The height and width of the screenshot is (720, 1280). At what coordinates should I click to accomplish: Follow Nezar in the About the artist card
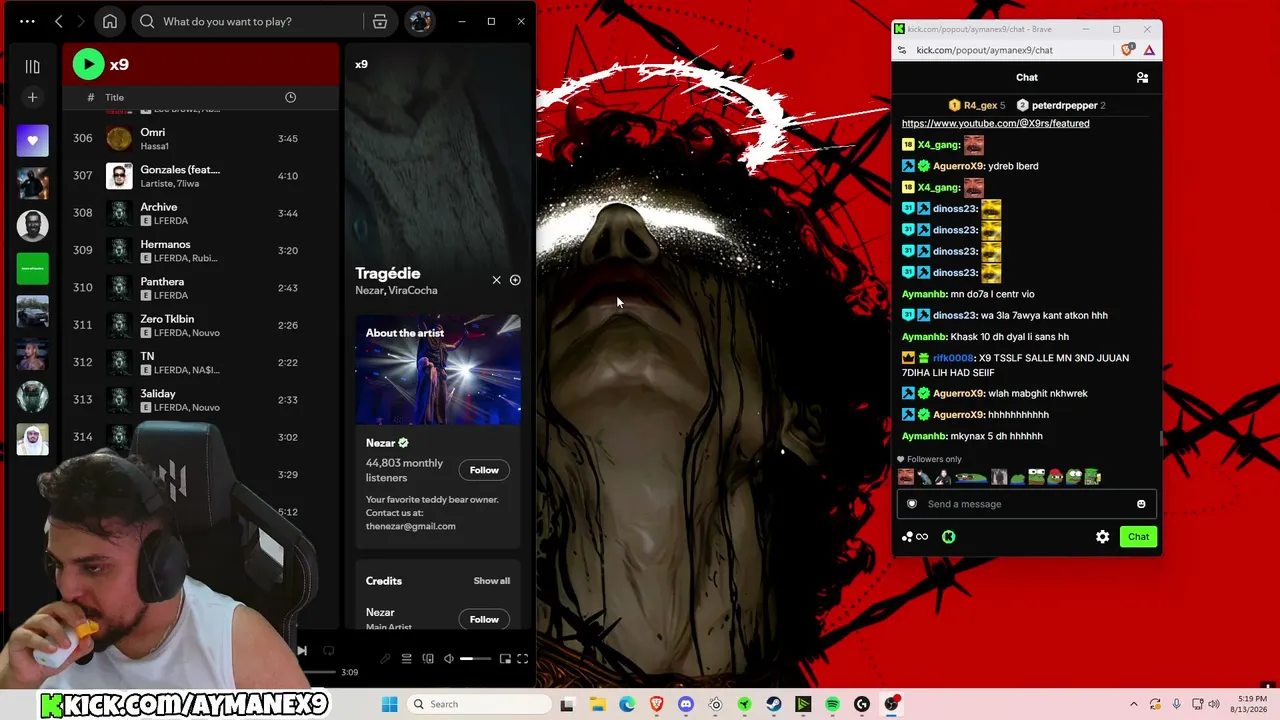(484, 470)
